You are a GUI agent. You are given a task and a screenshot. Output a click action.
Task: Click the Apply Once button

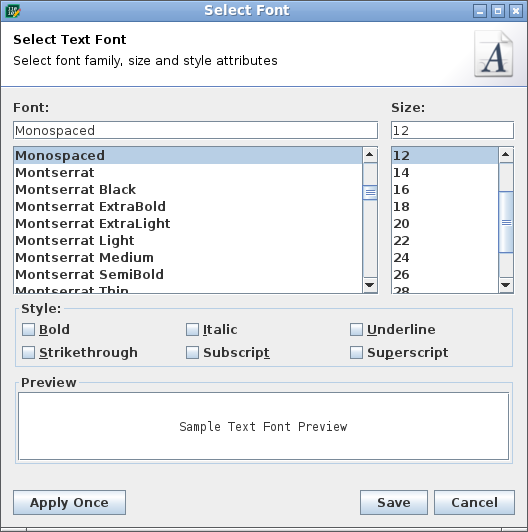pos(69,502)
